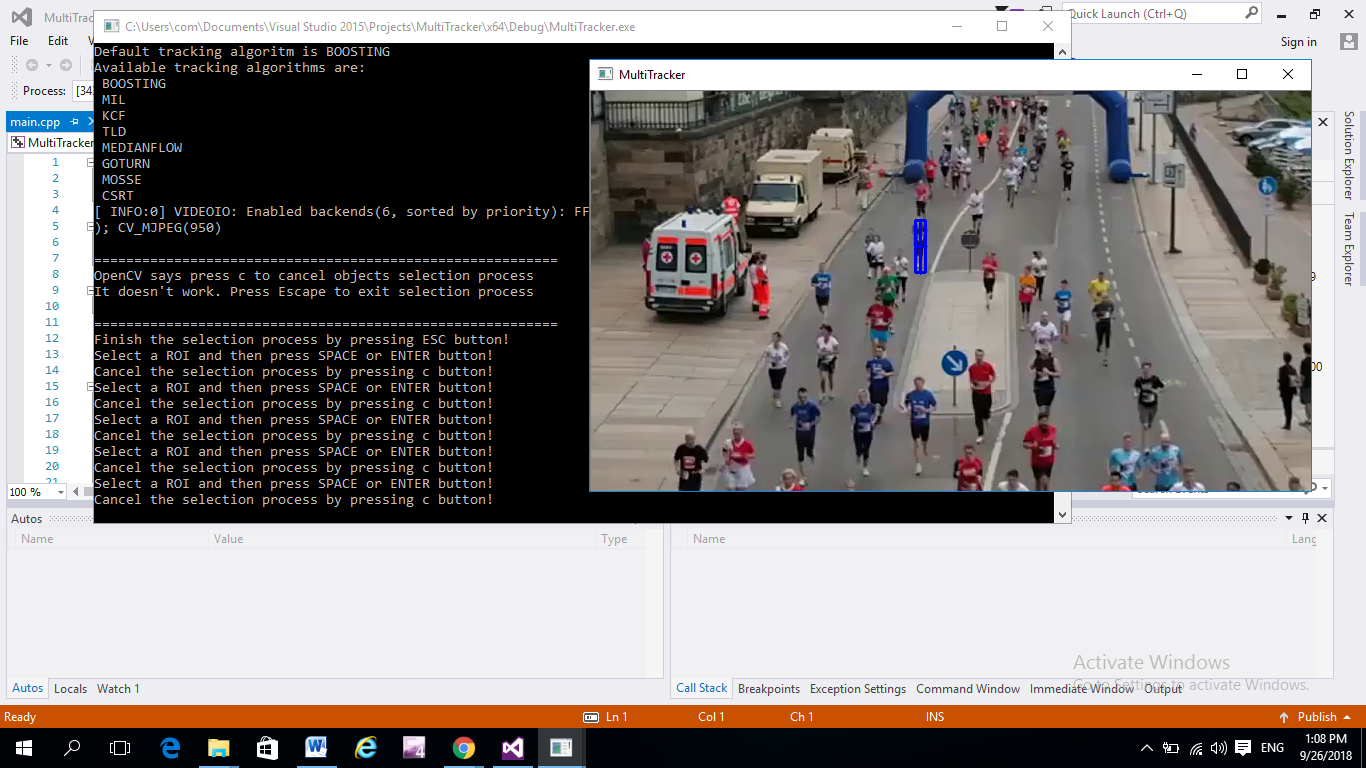Screen dimensions: 1366x768
Task: Open Internet Explorer from taskbar
Action: [x=365, y=747]
